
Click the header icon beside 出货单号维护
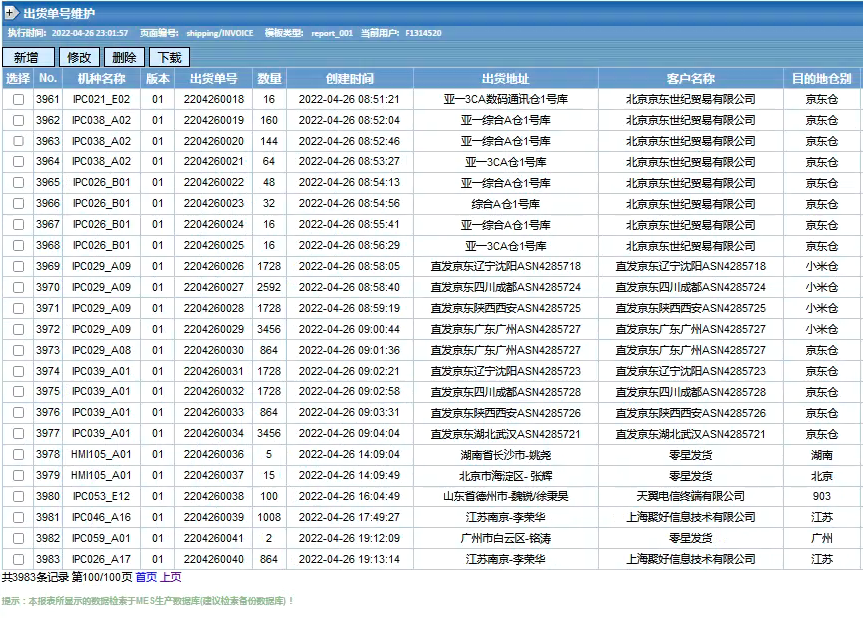click(11, 14)
